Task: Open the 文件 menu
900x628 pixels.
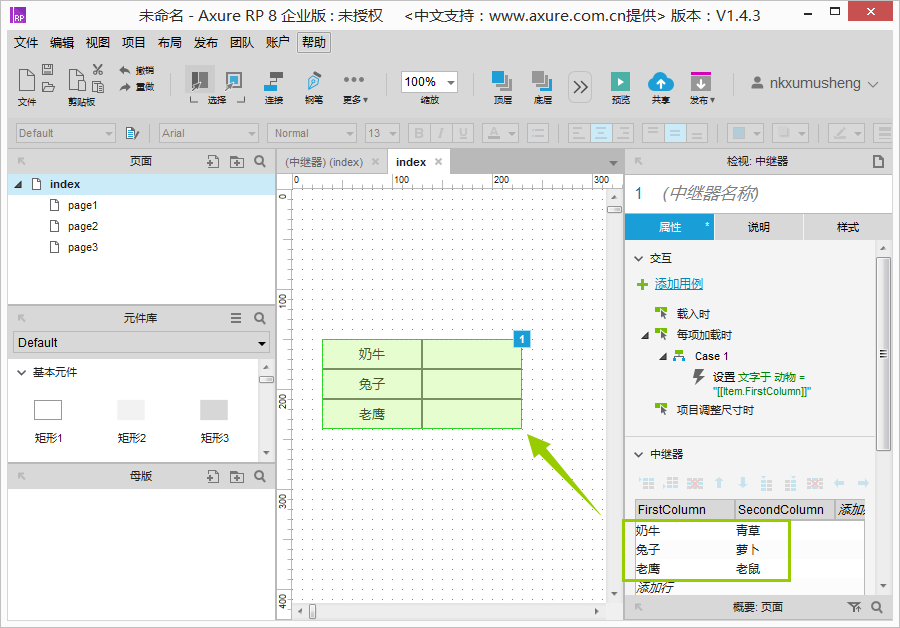Action: coord(26,42)
